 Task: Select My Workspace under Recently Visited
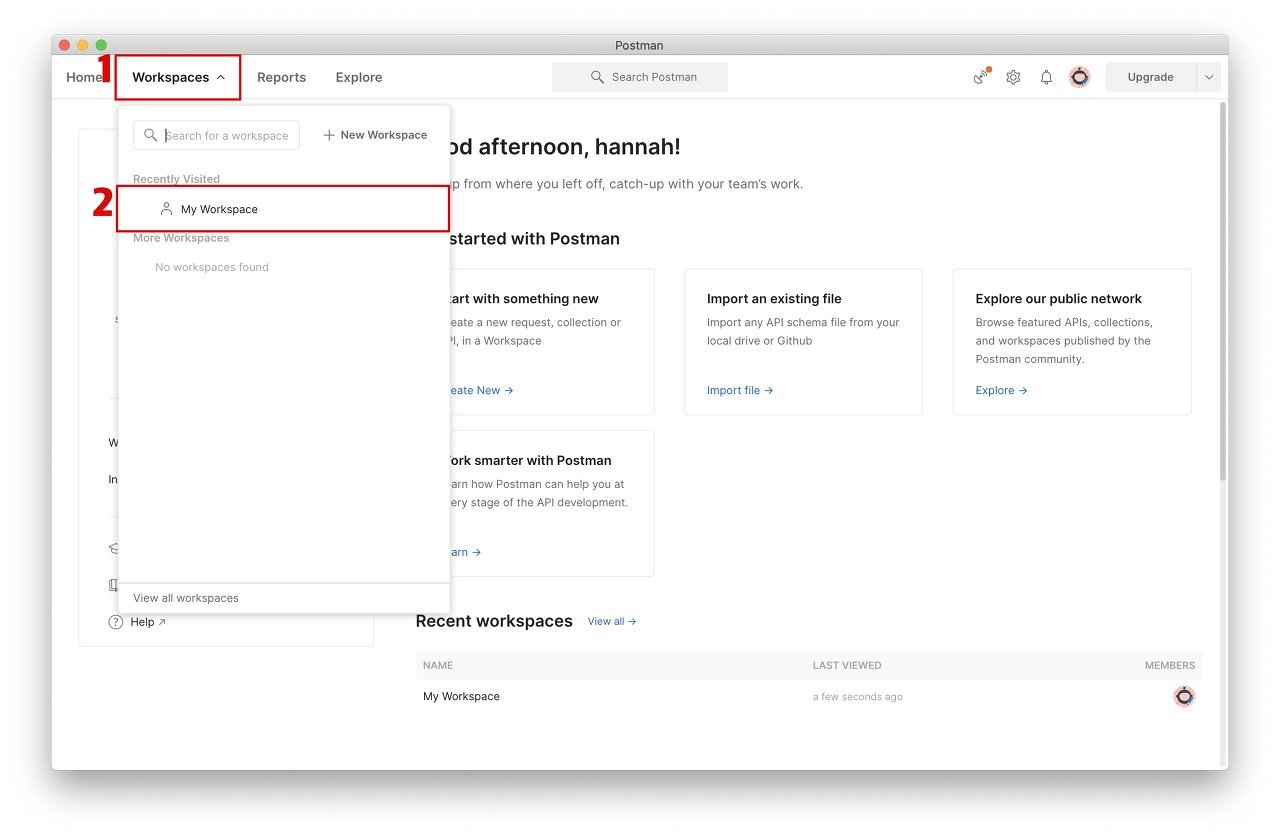click(283, 209)
